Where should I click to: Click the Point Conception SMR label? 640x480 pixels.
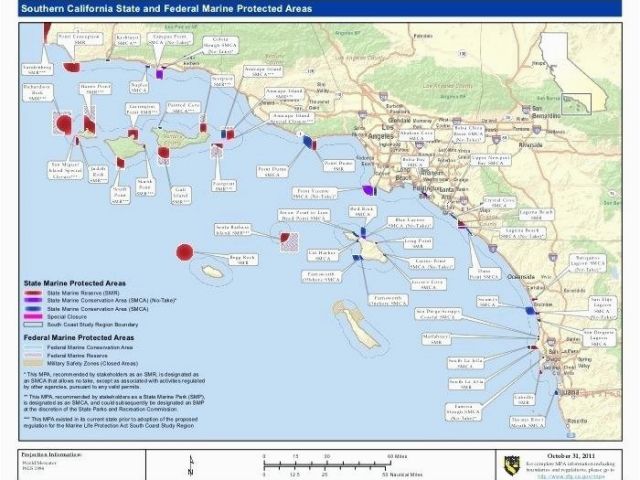80,39
